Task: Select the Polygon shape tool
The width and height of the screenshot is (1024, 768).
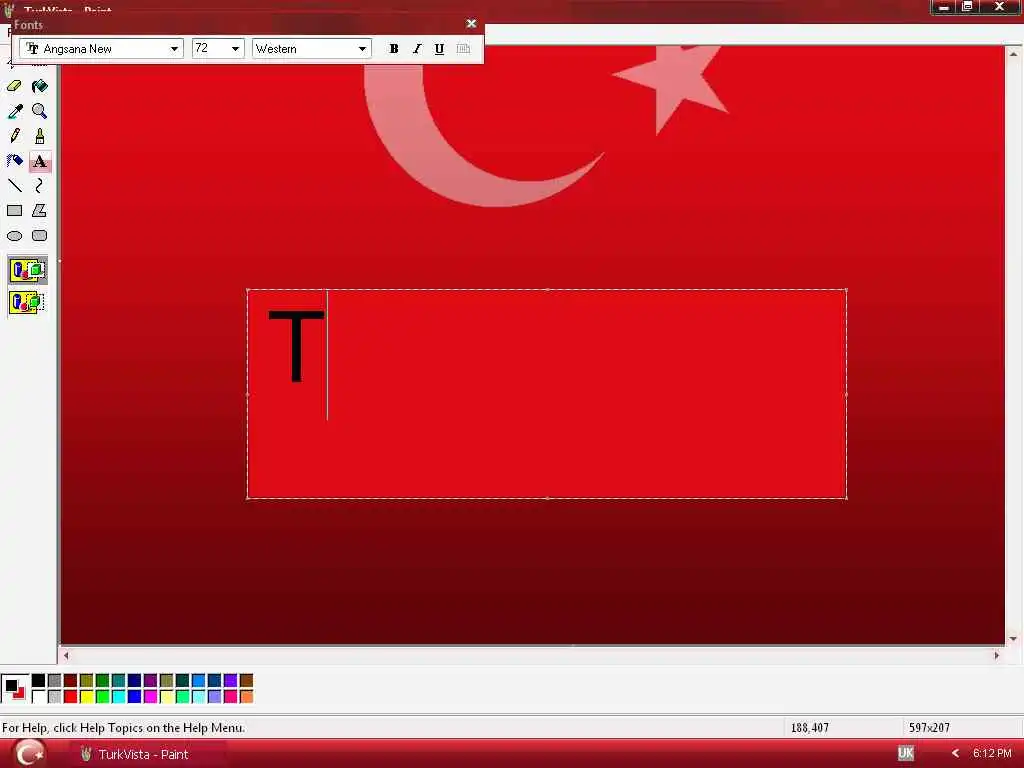Action: 39,211
